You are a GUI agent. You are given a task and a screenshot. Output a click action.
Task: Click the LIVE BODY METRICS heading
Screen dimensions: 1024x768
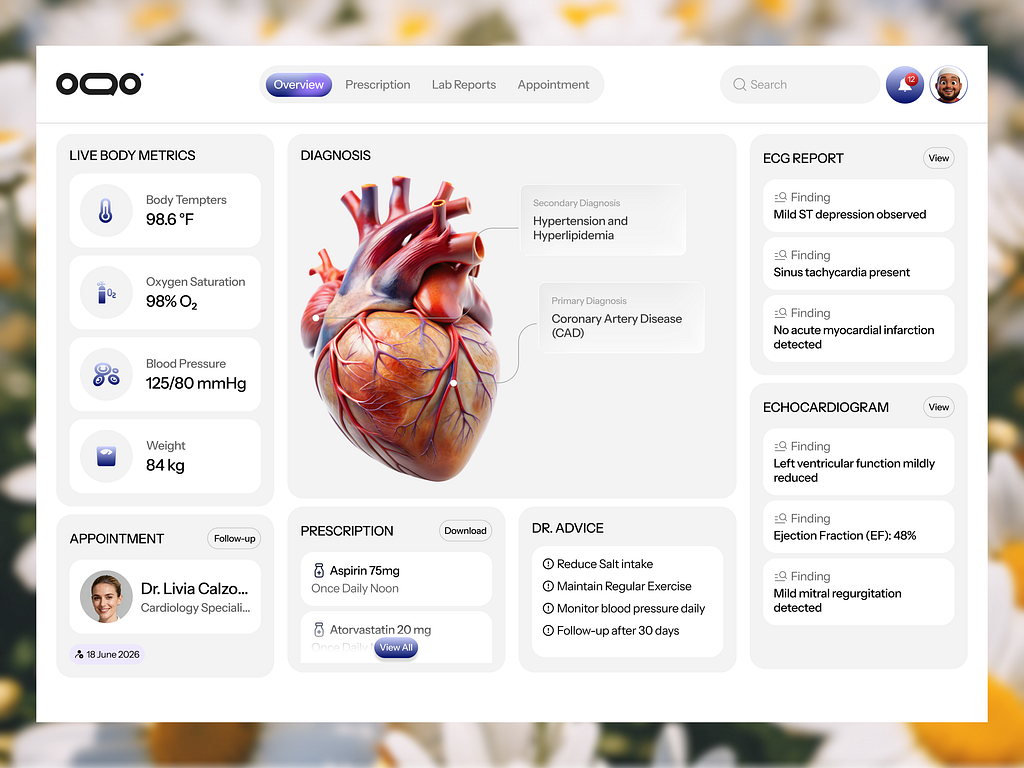pos(133,155)
